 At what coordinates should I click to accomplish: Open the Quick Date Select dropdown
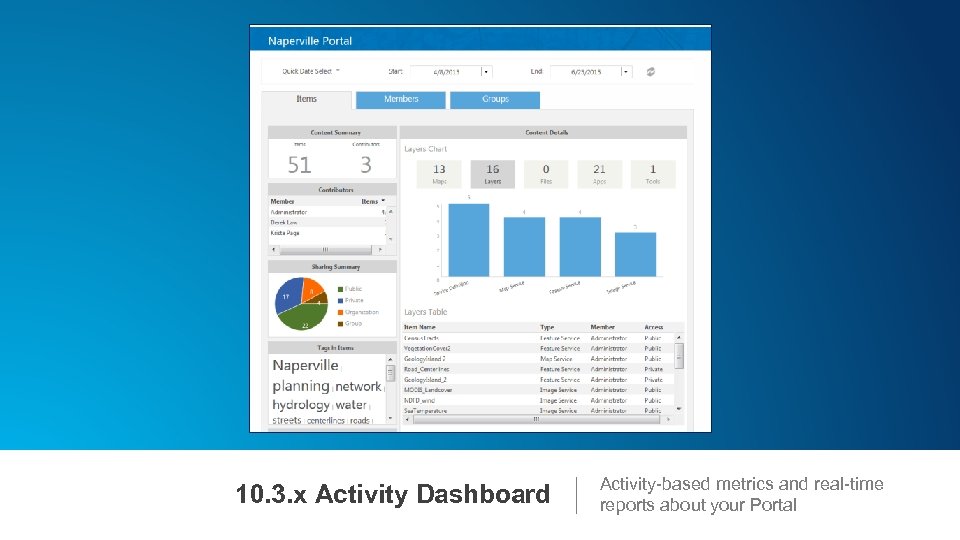click(x=311, y=72)
